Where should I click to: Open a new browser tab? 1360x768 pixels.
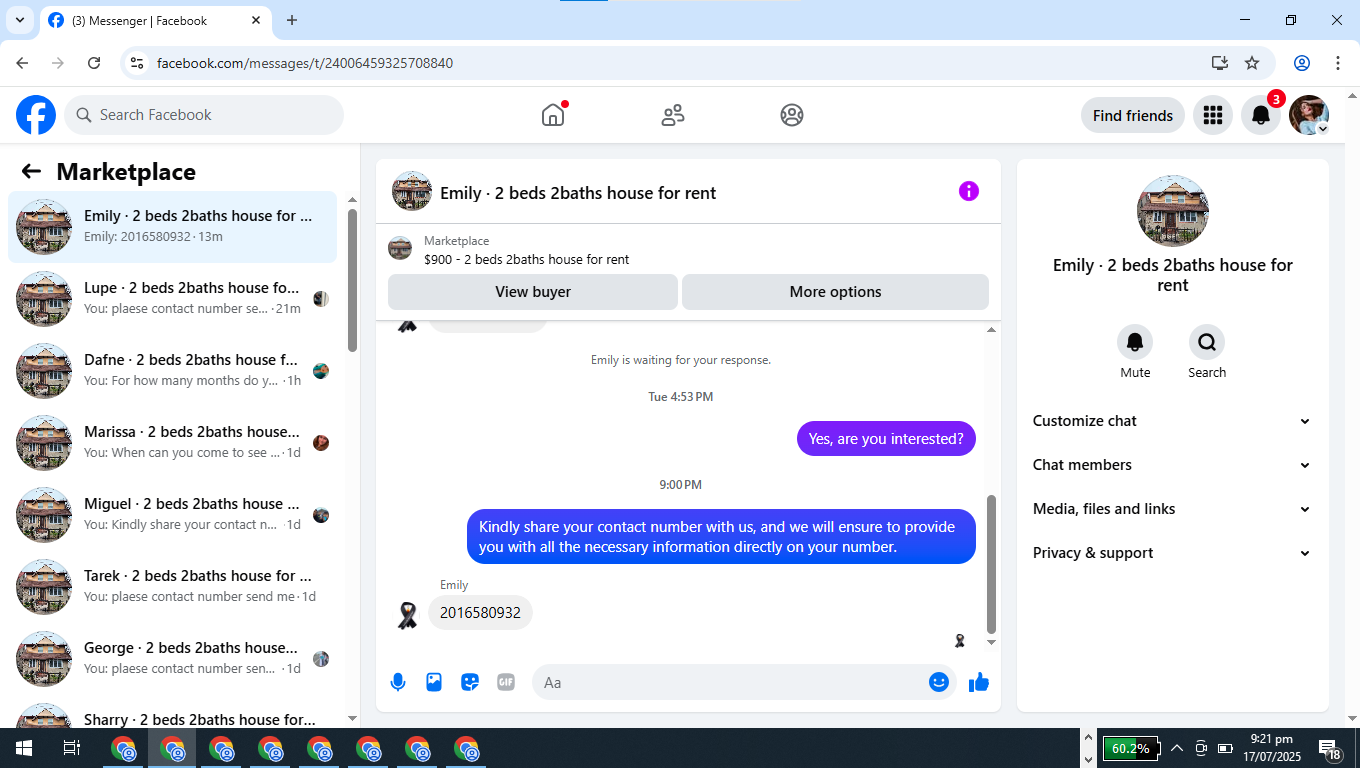point(292,20)
